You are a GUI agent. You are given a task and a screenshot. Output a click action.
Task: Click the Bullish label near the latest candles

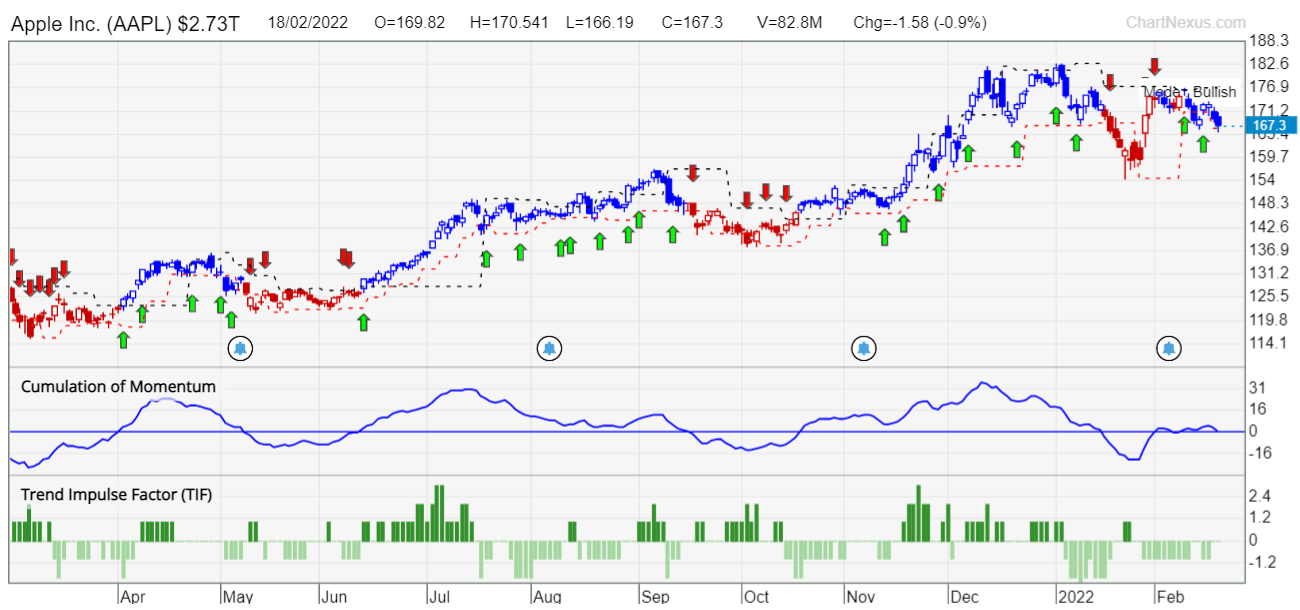pos(1214,92)
